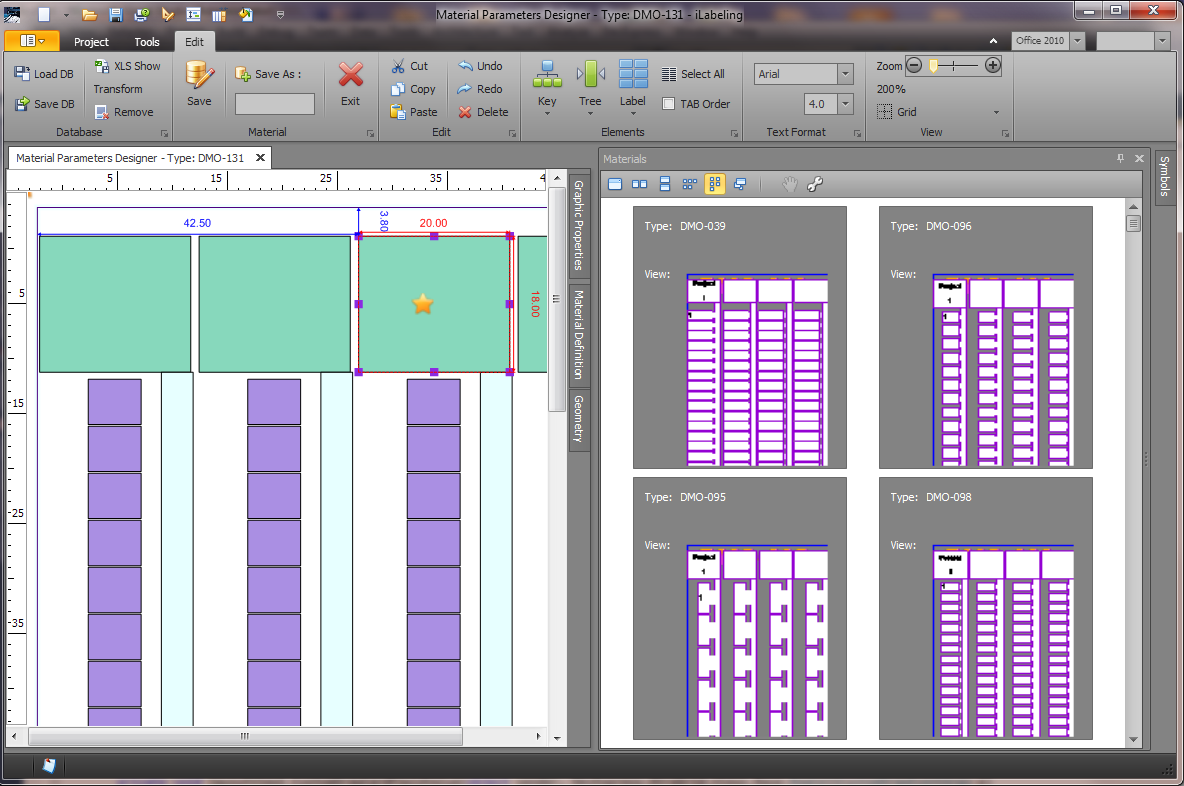
Task: Select the small tiles view icon in Materials
Action: pos(689,184)
